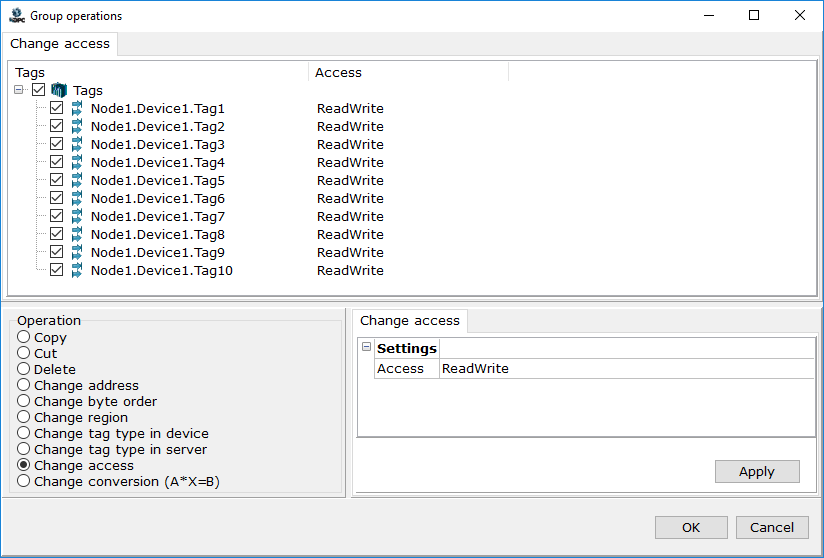This screenshot has width=824, height=558.
Task: Click the Settings group header label
Action: (x=407, y=349)
